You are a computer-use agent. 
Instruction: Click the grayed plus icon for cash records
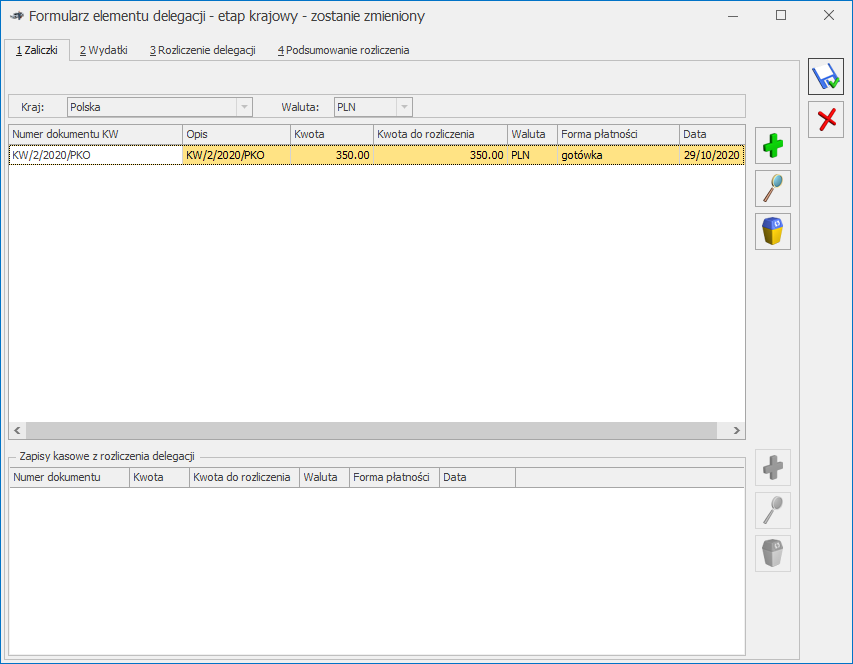tap(773, 467)
